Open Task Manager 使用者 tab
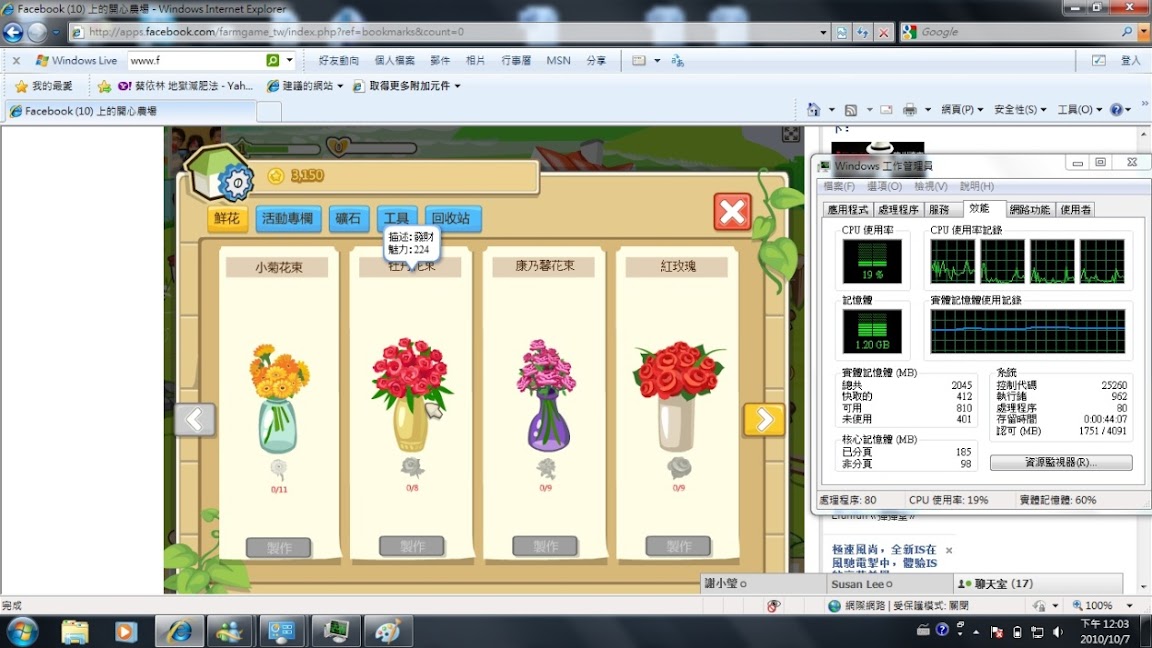This screenshot has width=1152, height=648. coord(1076,210)
